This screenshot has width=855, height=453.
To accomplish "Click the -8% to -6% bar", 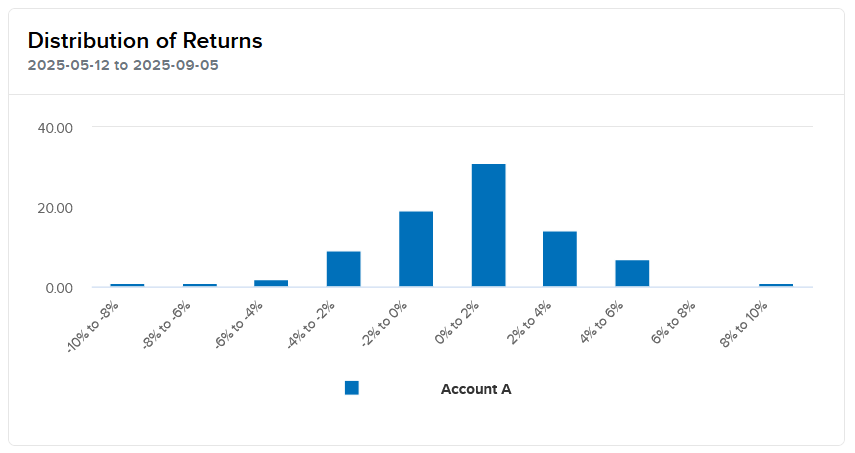I will (199, 285).
